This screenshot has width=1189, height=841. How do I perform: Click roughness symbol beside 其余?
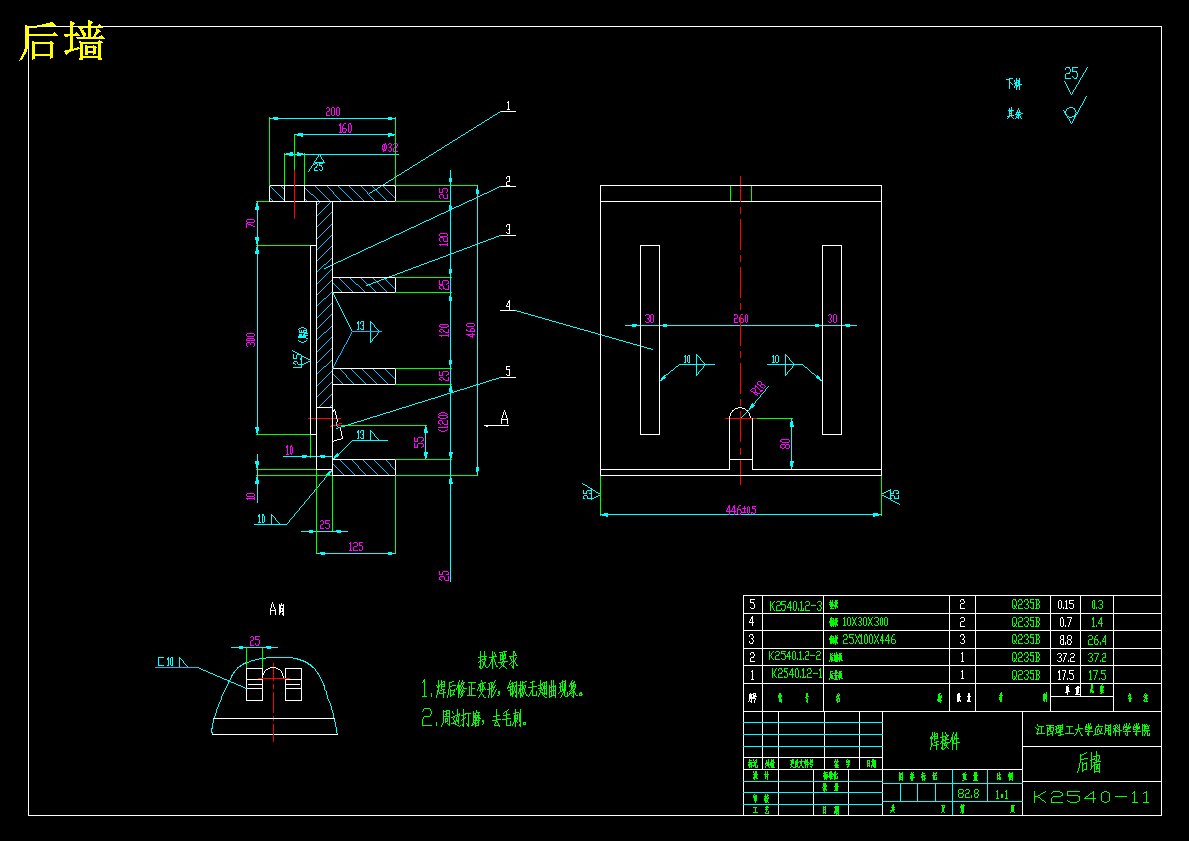pos(1074,111)
